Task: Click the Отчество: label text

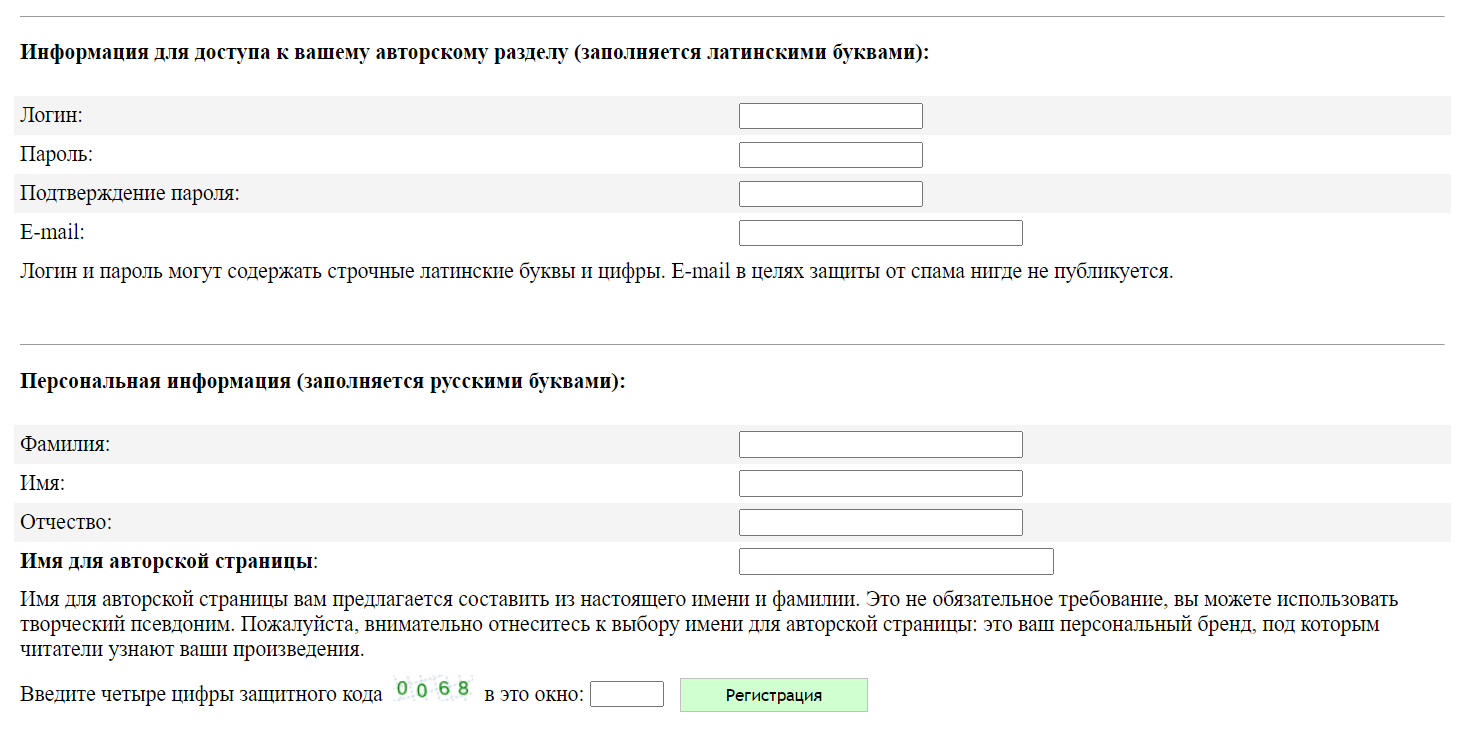Action: click(x=66, y=522)
